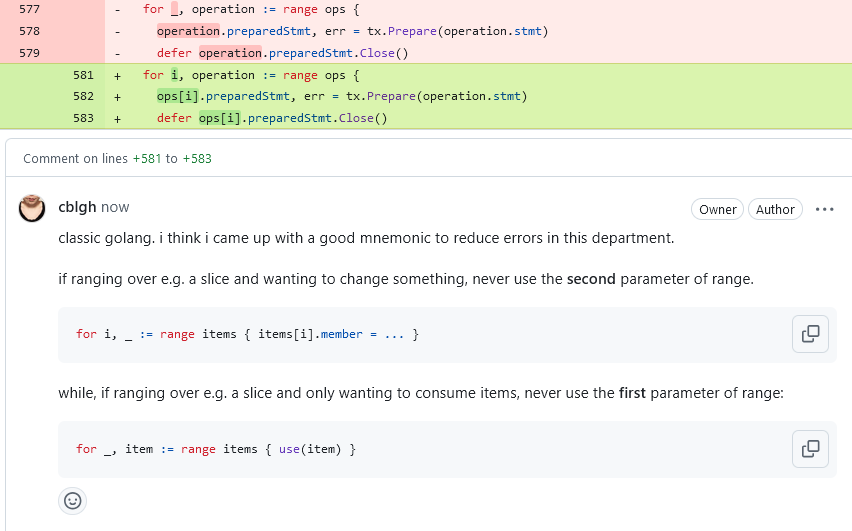Click the Owner badge
Screen dimensions: 852x531
[x=717, y=209]
